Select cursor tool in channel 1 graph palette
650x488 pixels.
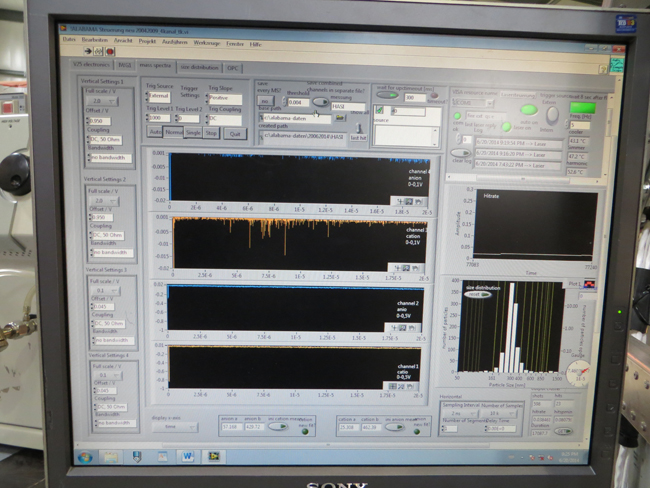click(393, 386)
